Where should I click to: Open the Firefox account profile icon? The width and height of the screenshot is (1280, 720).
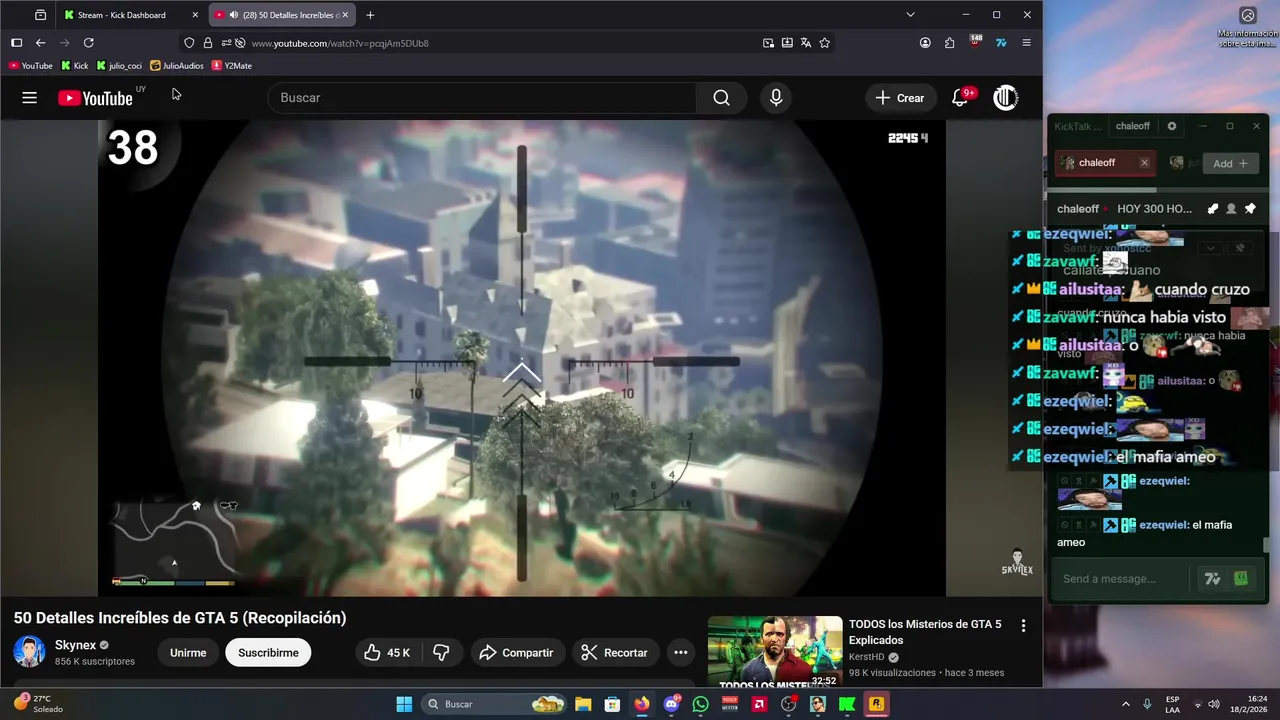click(x=925, y=43)
